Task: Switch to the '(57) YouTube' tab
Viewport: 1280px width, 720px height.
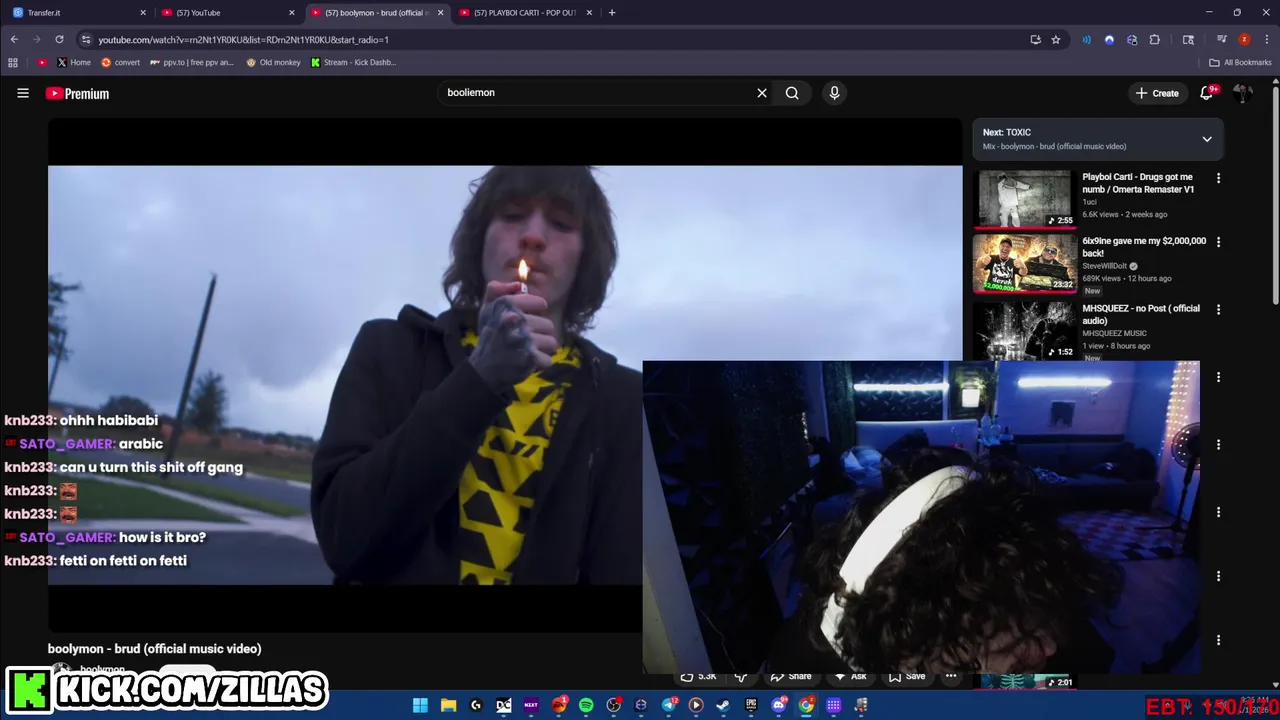Action: click(x=228, y=13)
